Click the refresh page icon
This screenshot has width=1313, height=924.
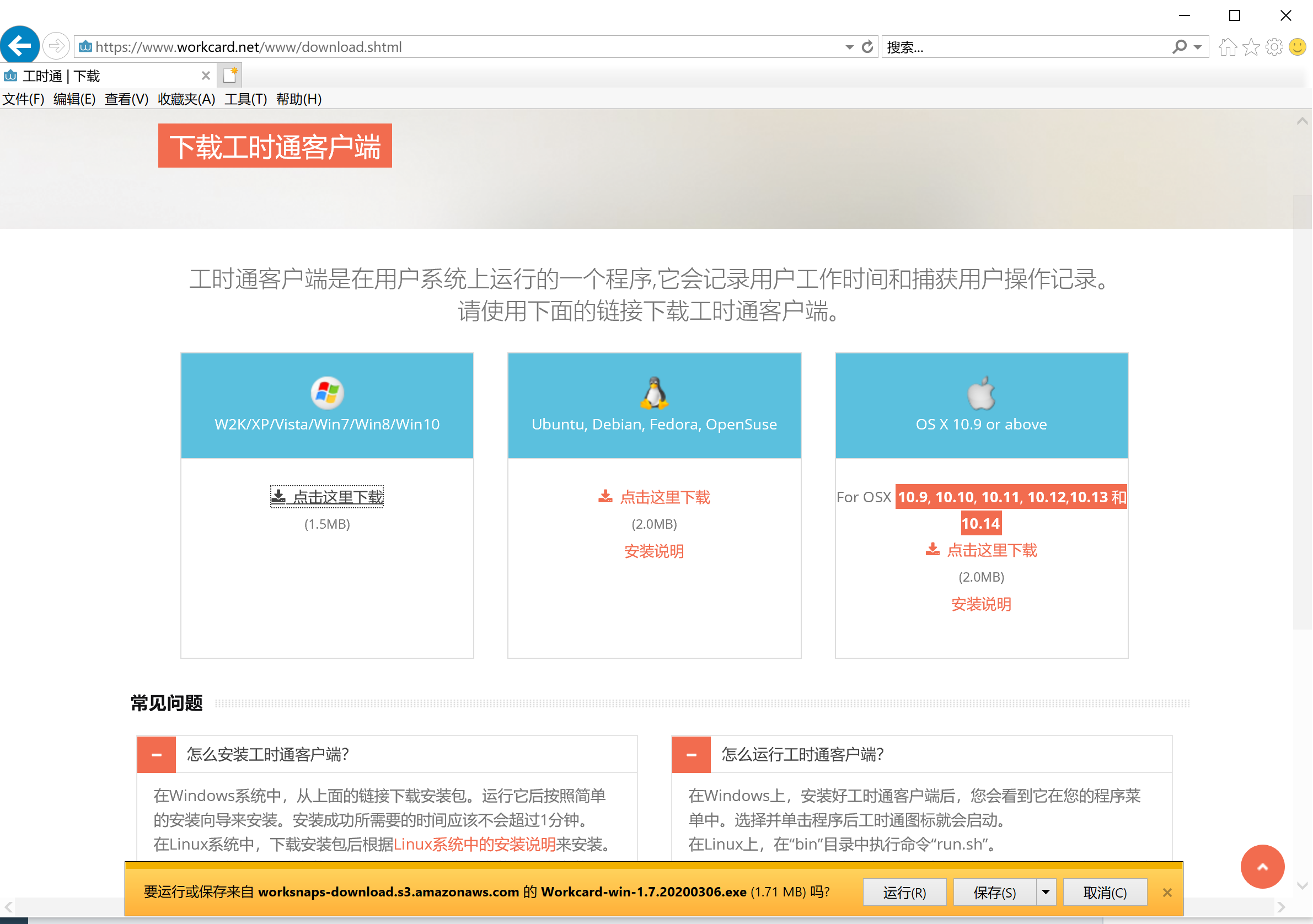point(867,47)
